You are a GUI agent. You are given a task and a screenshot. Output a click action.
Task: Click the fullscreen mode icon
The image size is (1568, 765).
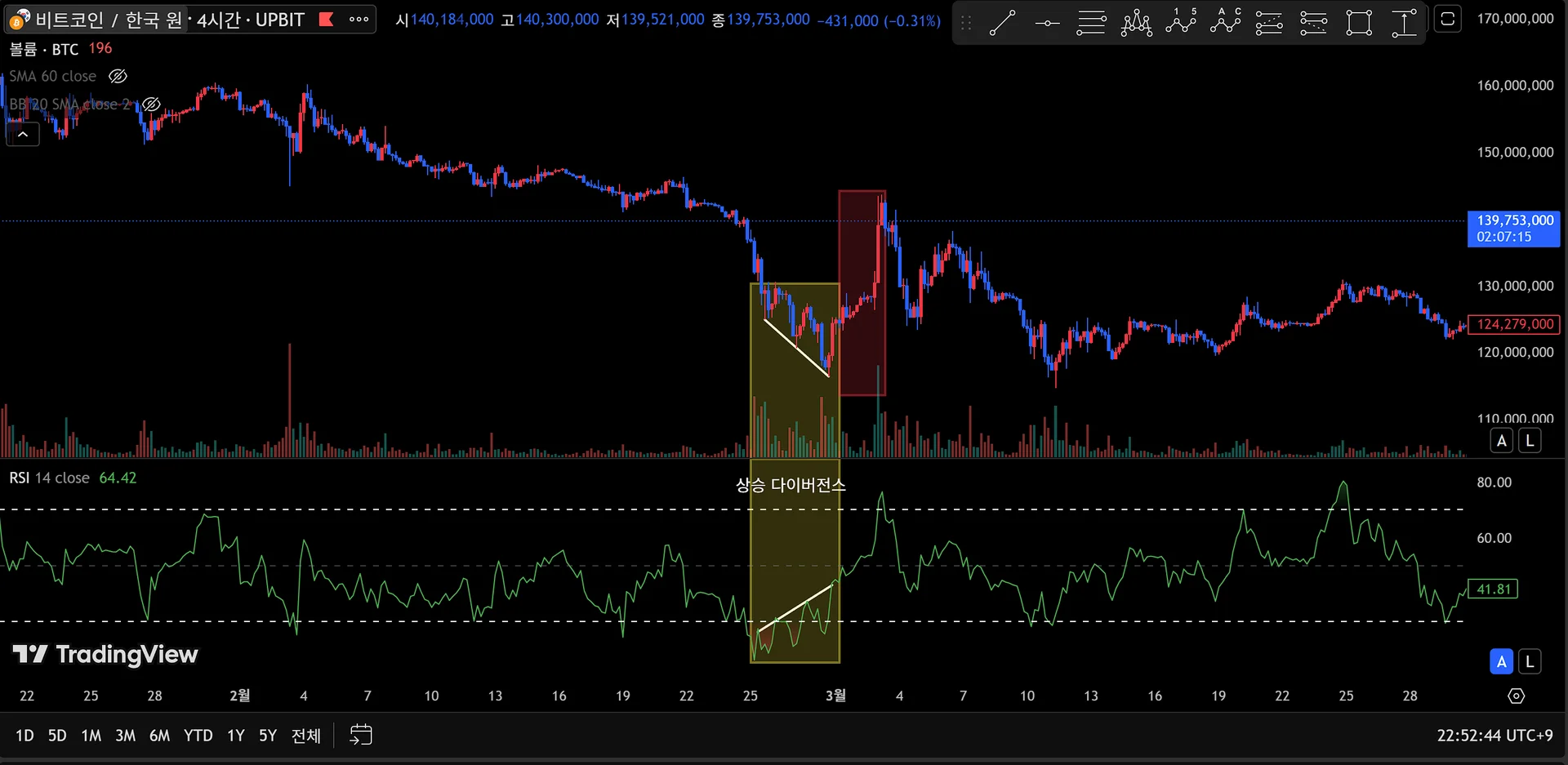1448,19
